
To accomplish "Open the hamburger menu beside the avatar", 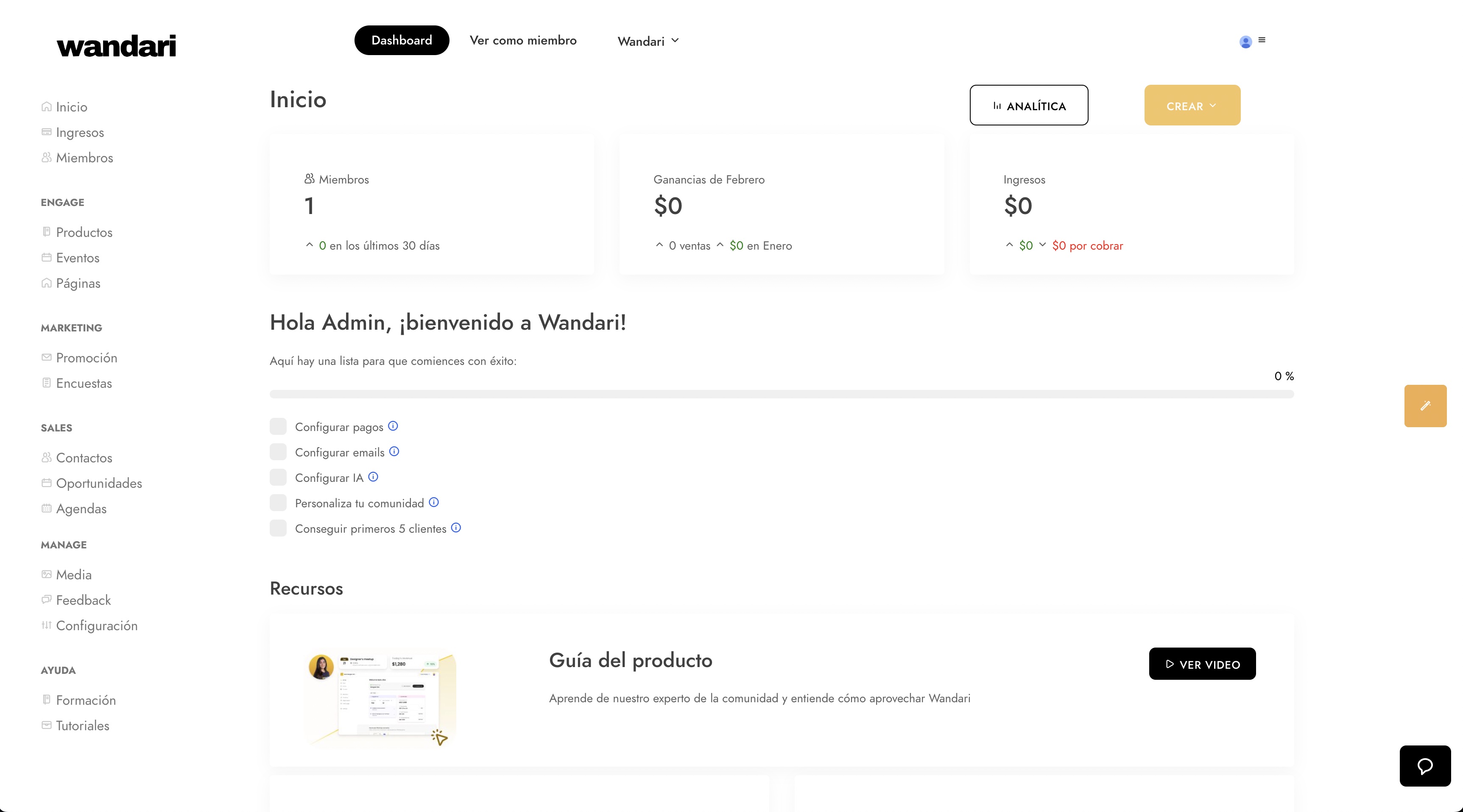I will pyautogui.click(x=1262, y=40).
